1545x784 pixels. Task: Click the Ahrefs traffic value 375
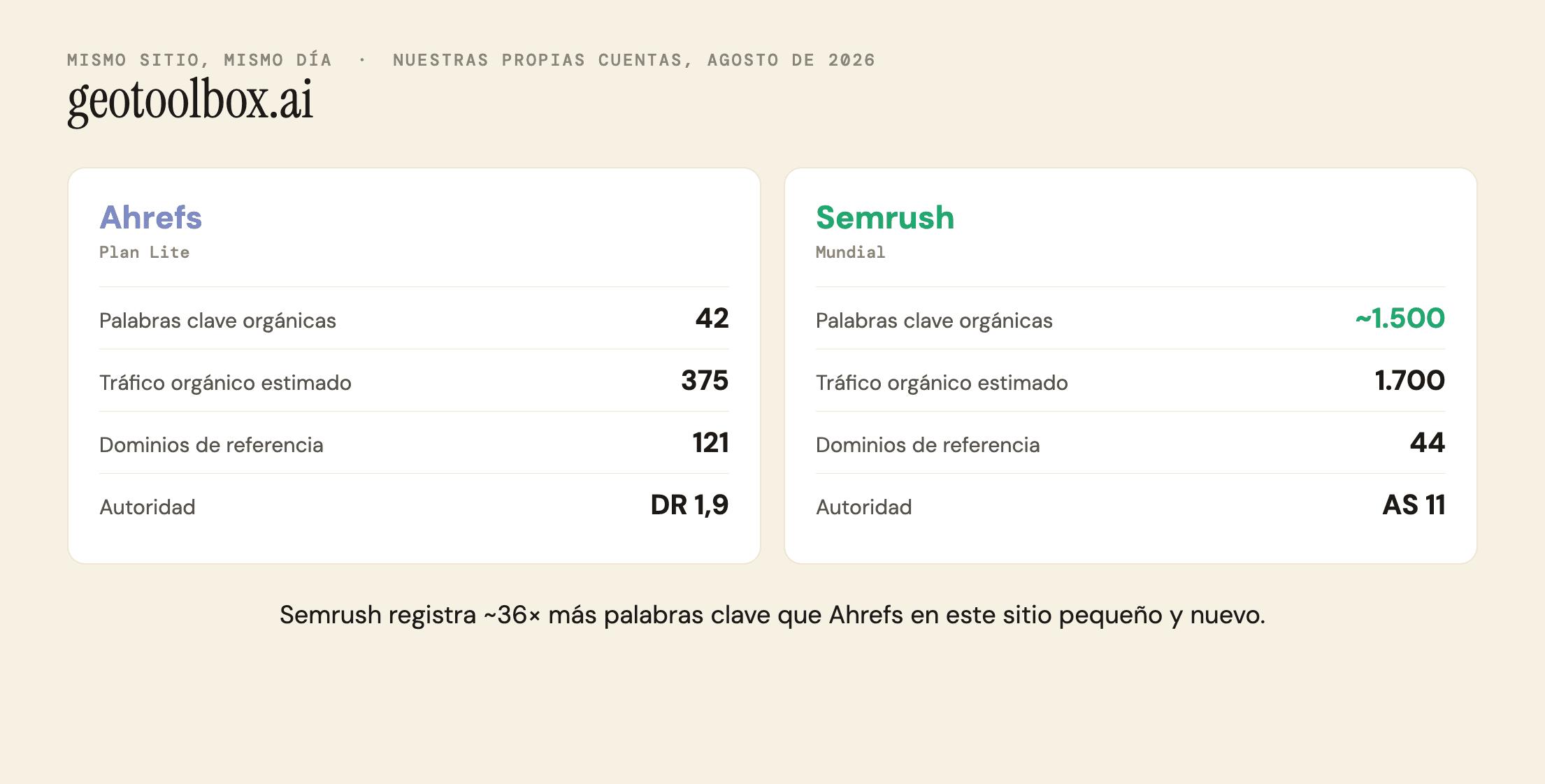point(705,381)
